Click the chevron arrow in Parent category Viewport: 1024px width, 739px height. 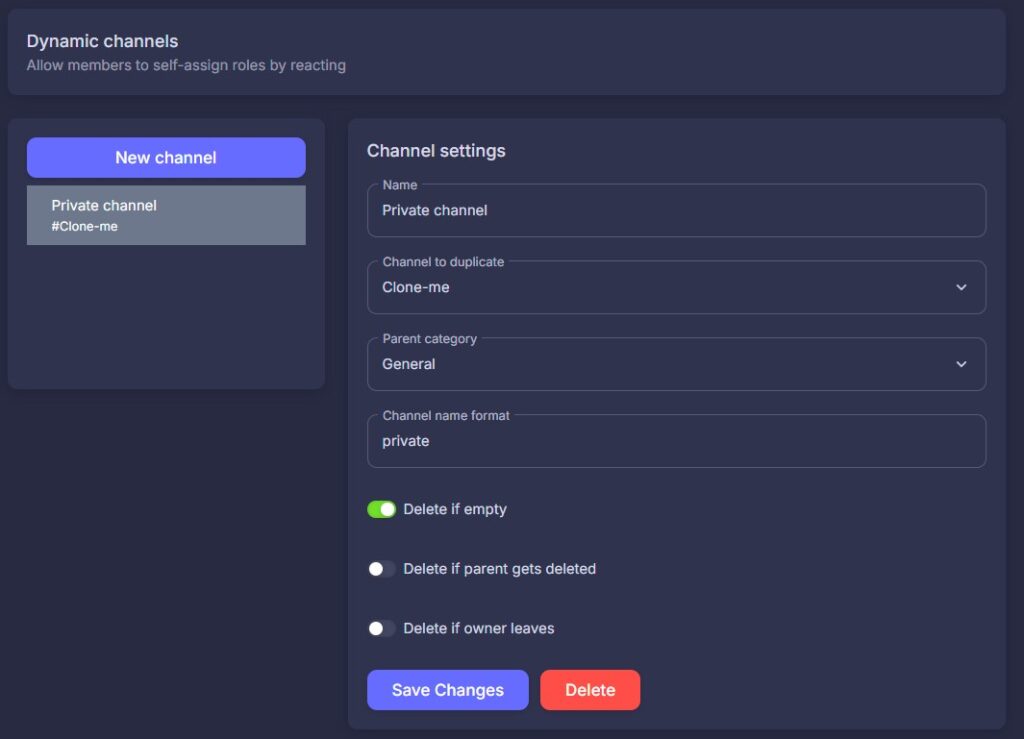coord(961,365)
